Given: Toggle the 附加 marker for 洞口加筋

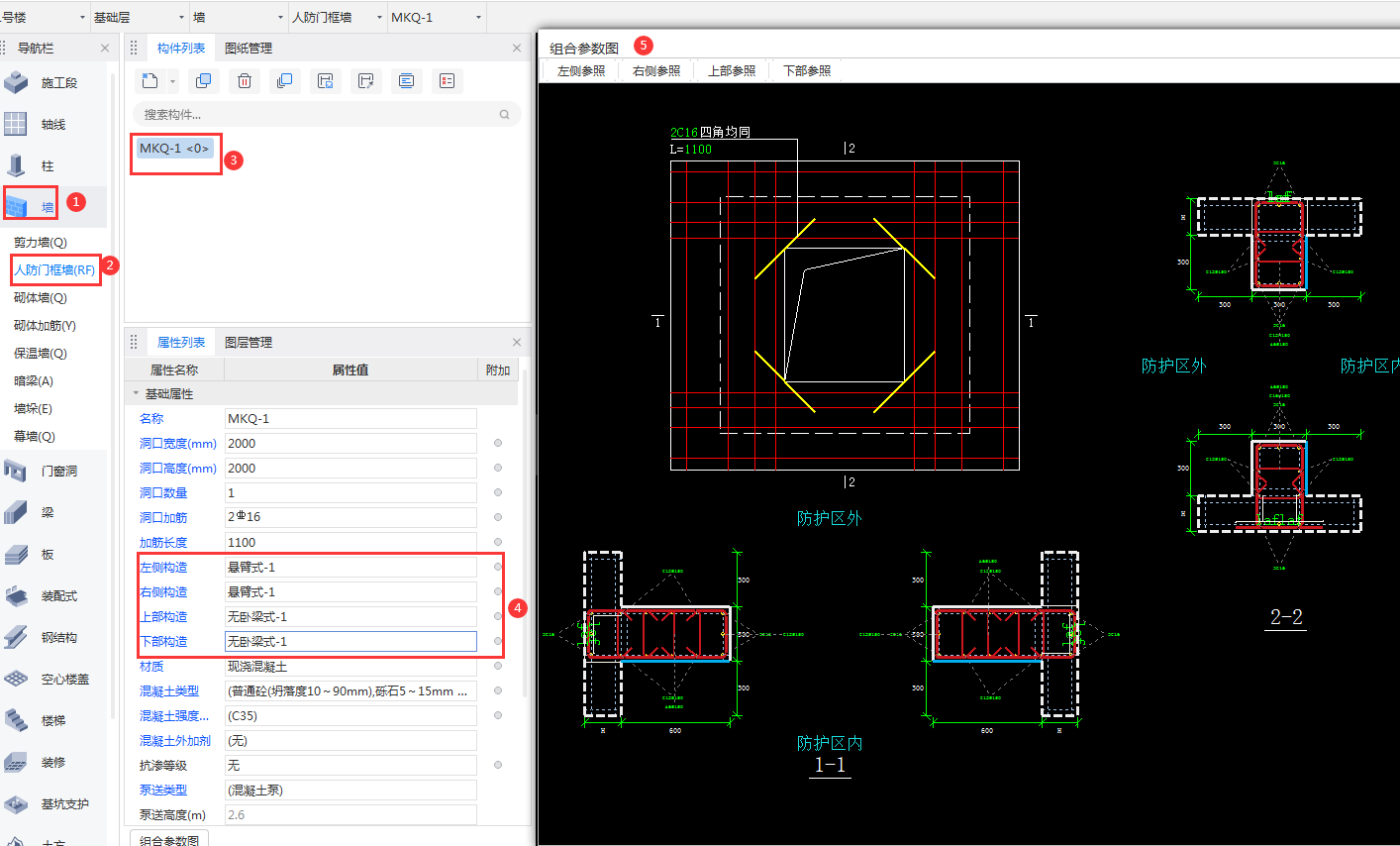Looking at the screenshot, I should (x=498, y=517).
